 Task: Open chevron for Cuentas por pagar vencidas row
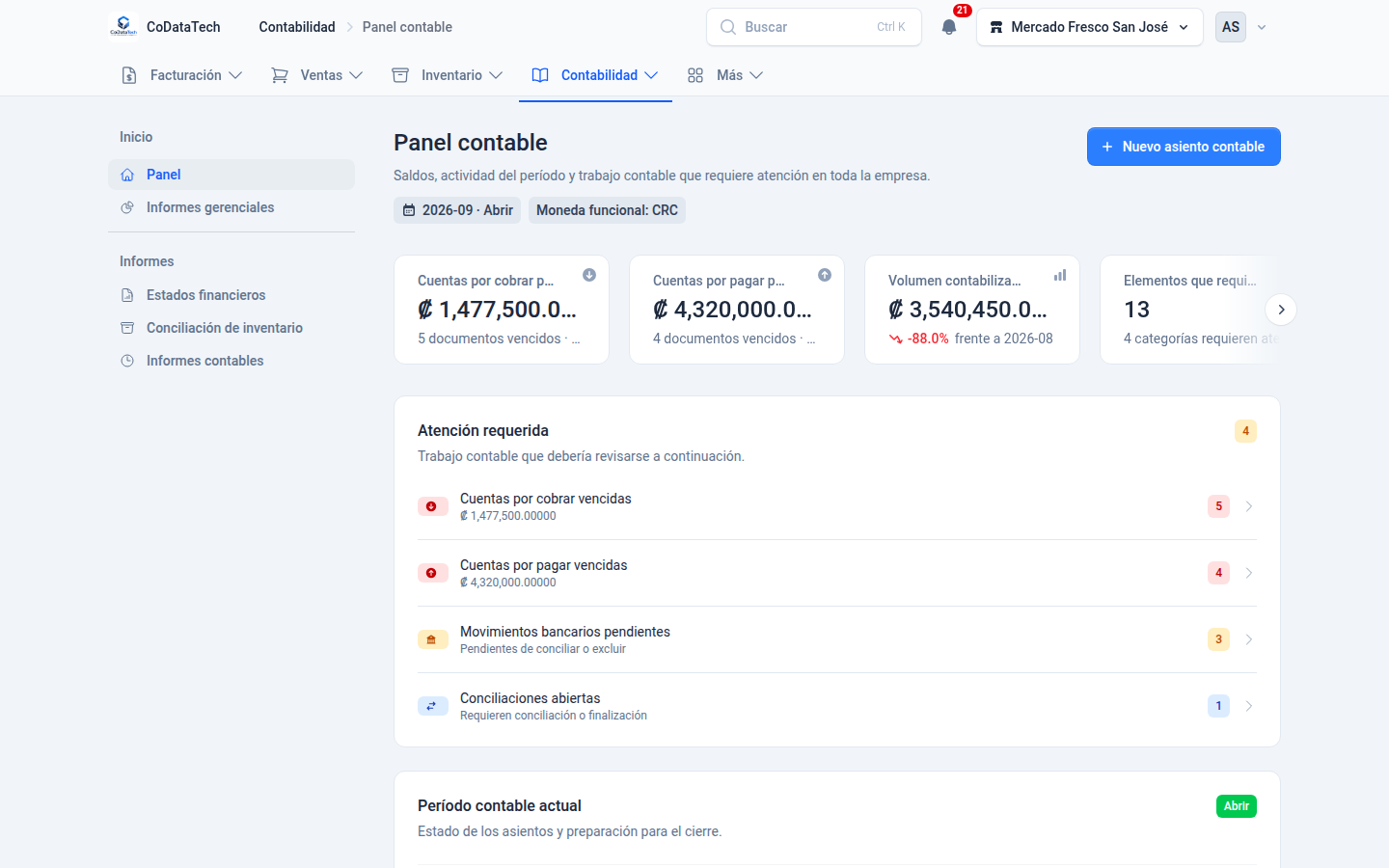(1249, 573)
